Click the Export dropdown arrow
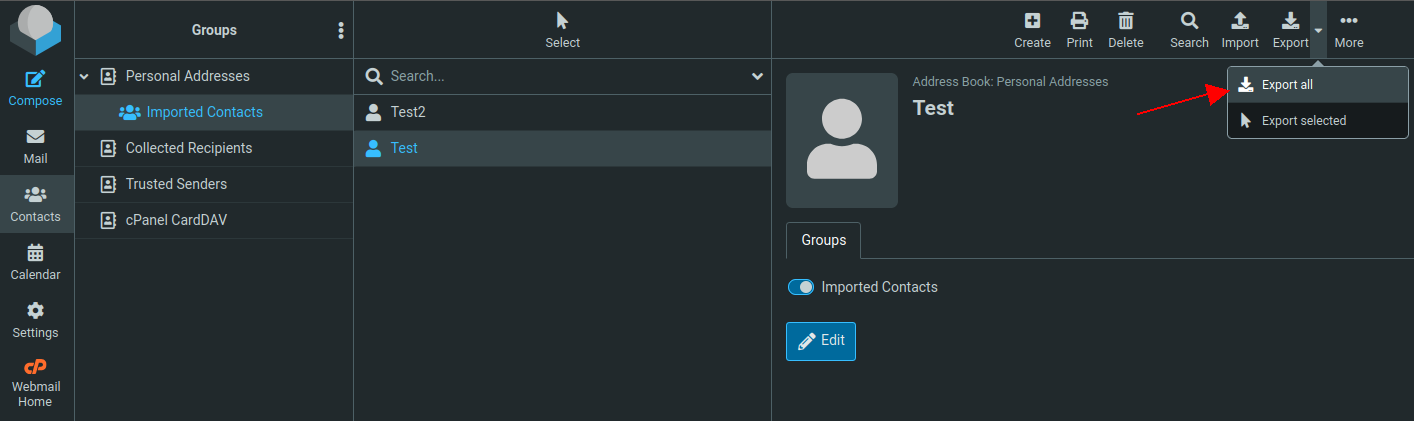The image size is (1414, 421). 1318,30
